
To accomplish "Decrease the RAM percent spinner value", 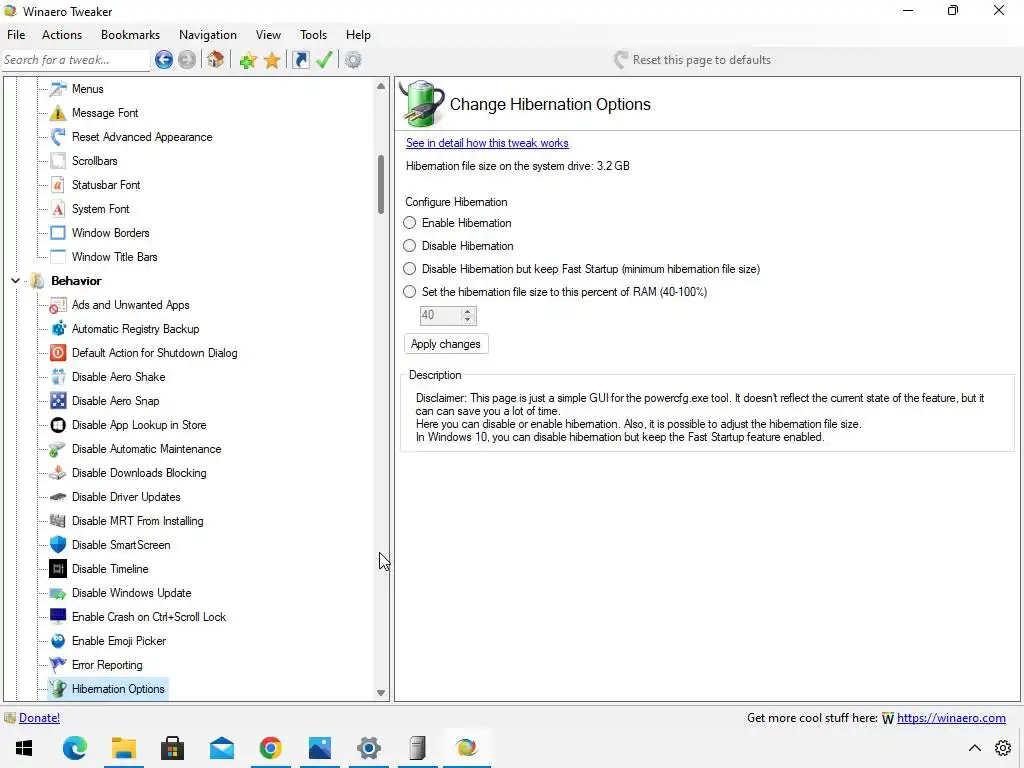I will (468, 319).
